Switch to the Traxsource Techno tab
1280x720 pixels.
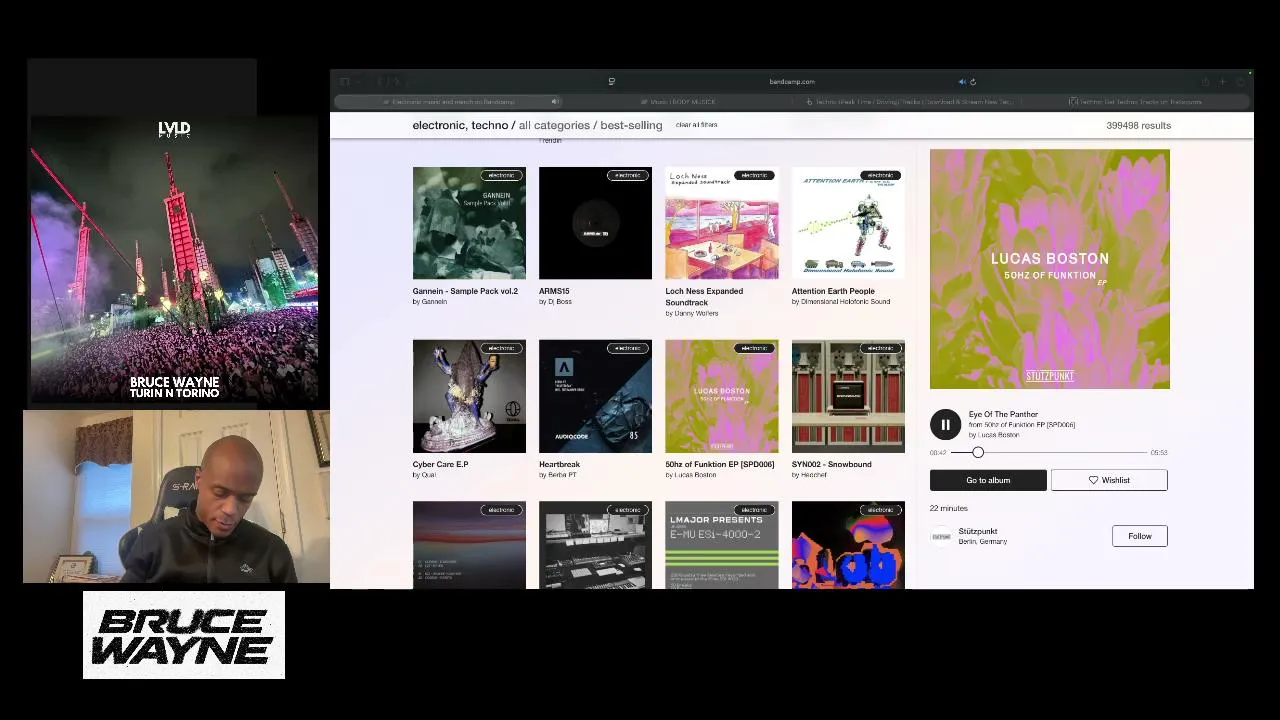click(1135, 102)
